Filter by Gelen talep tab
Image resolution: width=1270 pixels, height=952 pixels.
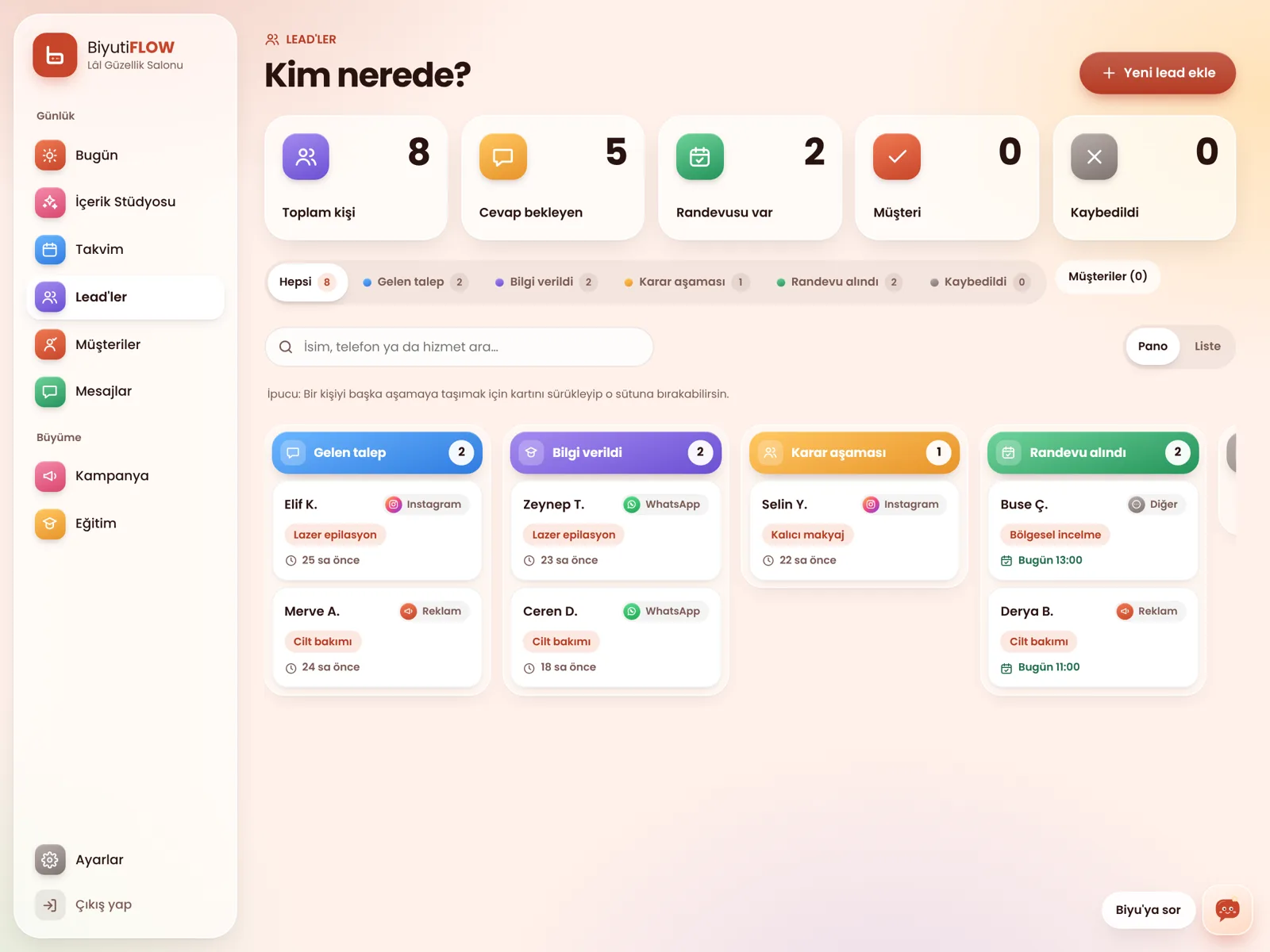(415, 282)
